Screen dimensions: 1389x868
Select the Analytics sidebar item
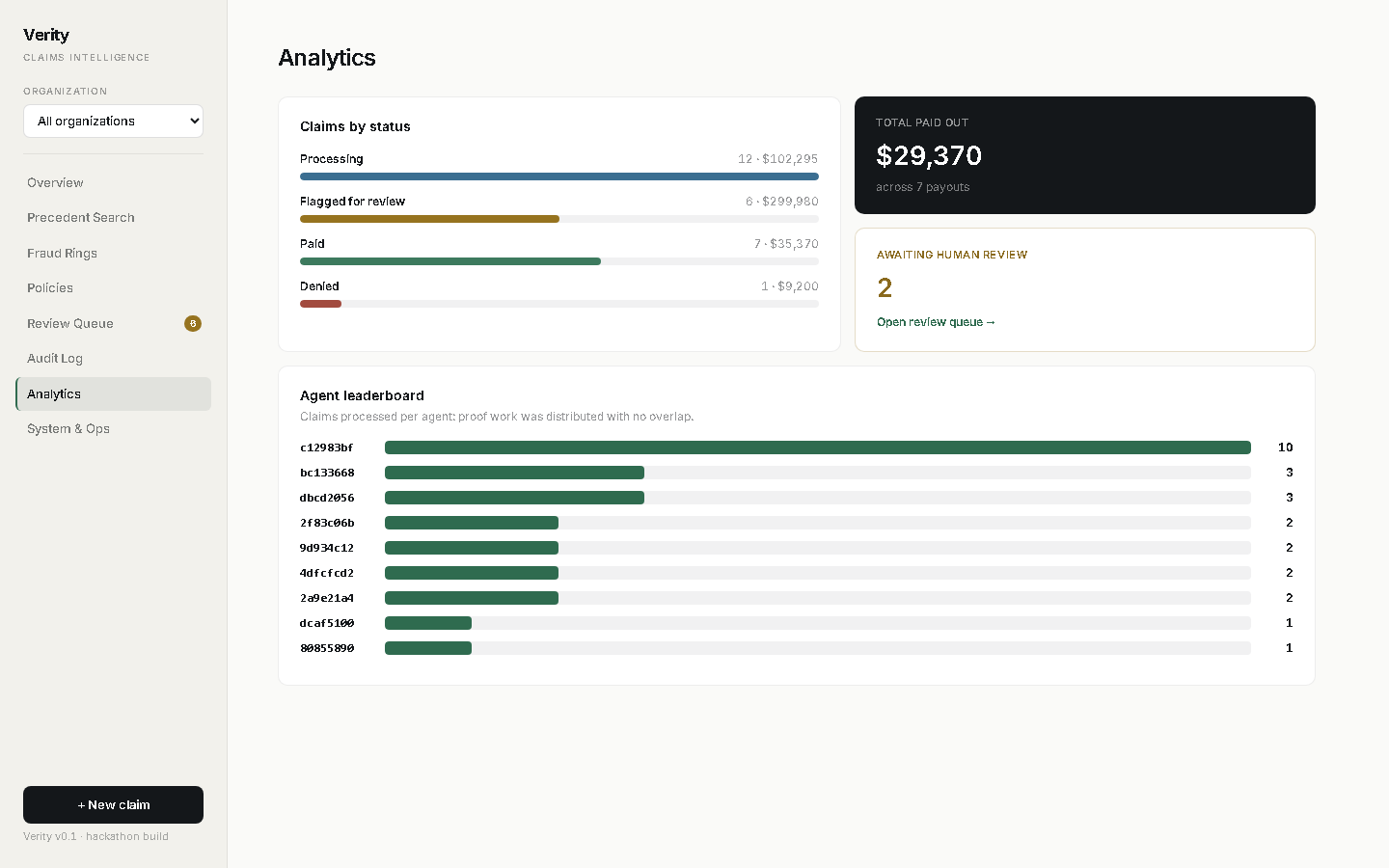tap(113, 393)
